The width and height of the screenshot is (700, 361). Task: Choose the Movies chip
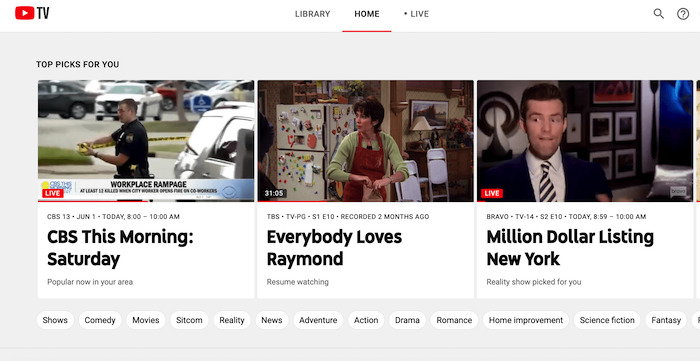[146, 320]
